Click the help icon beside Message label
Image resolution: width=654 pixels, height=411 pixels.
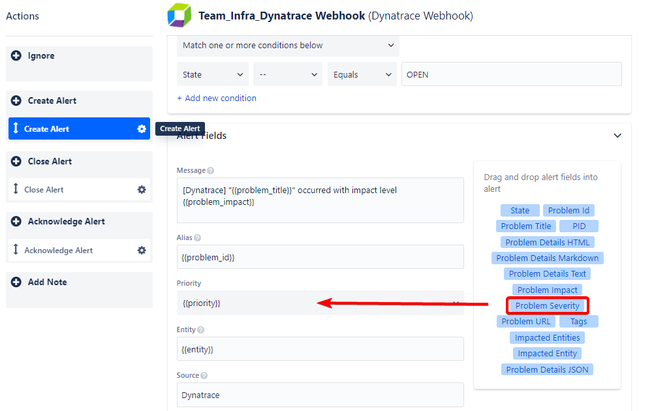click(211, 170)
